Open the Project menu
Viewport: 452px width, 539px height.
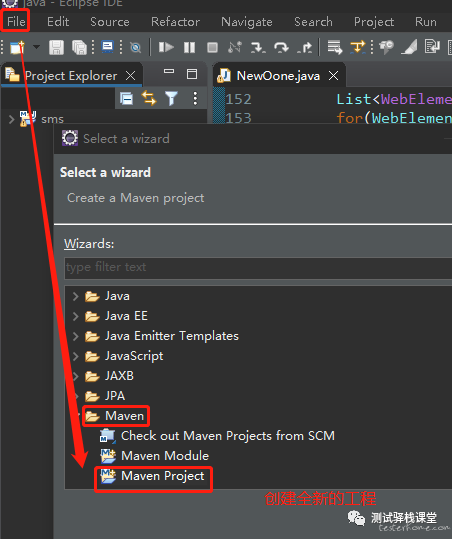coord(374,22)
